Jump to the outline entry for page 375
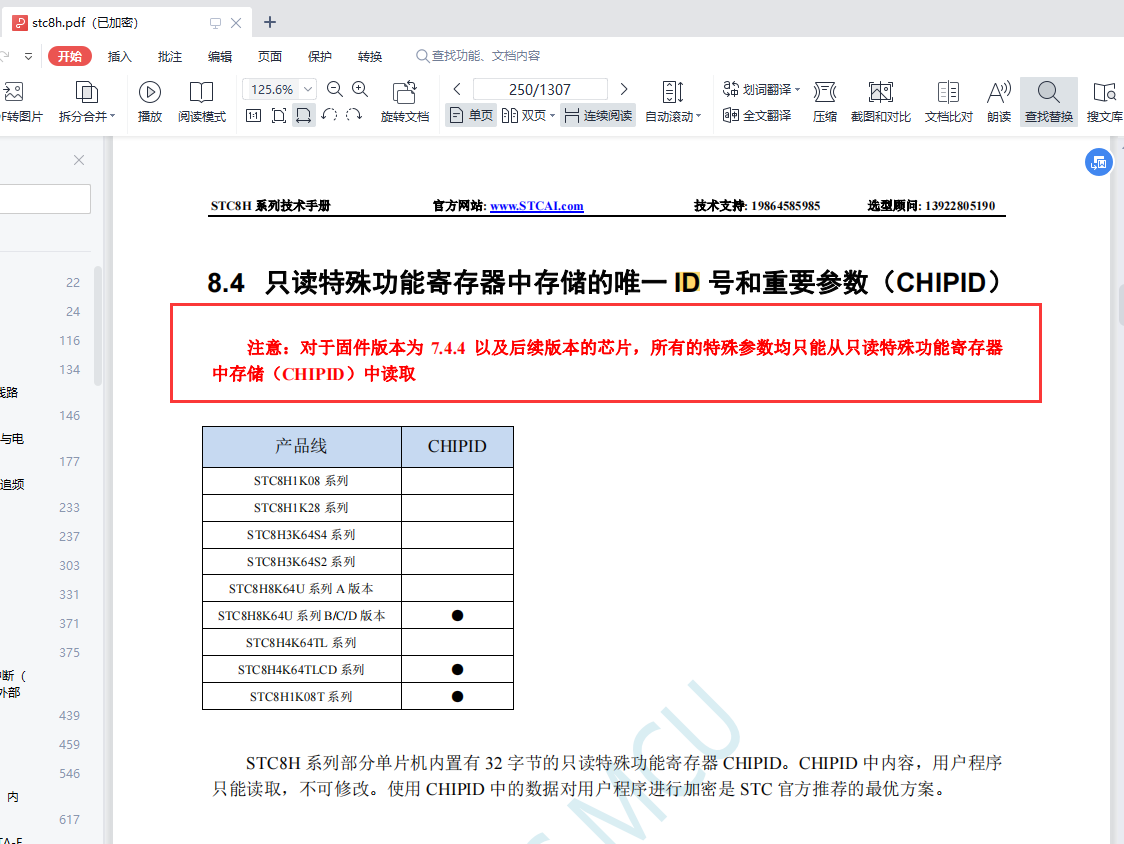This screenshot has height=844, width=1124. 70,653
